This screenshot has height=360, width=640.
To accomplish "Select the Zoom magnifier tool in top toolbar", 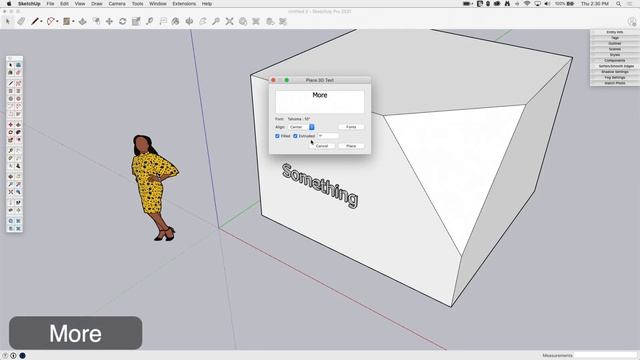I will pos(216,21).
